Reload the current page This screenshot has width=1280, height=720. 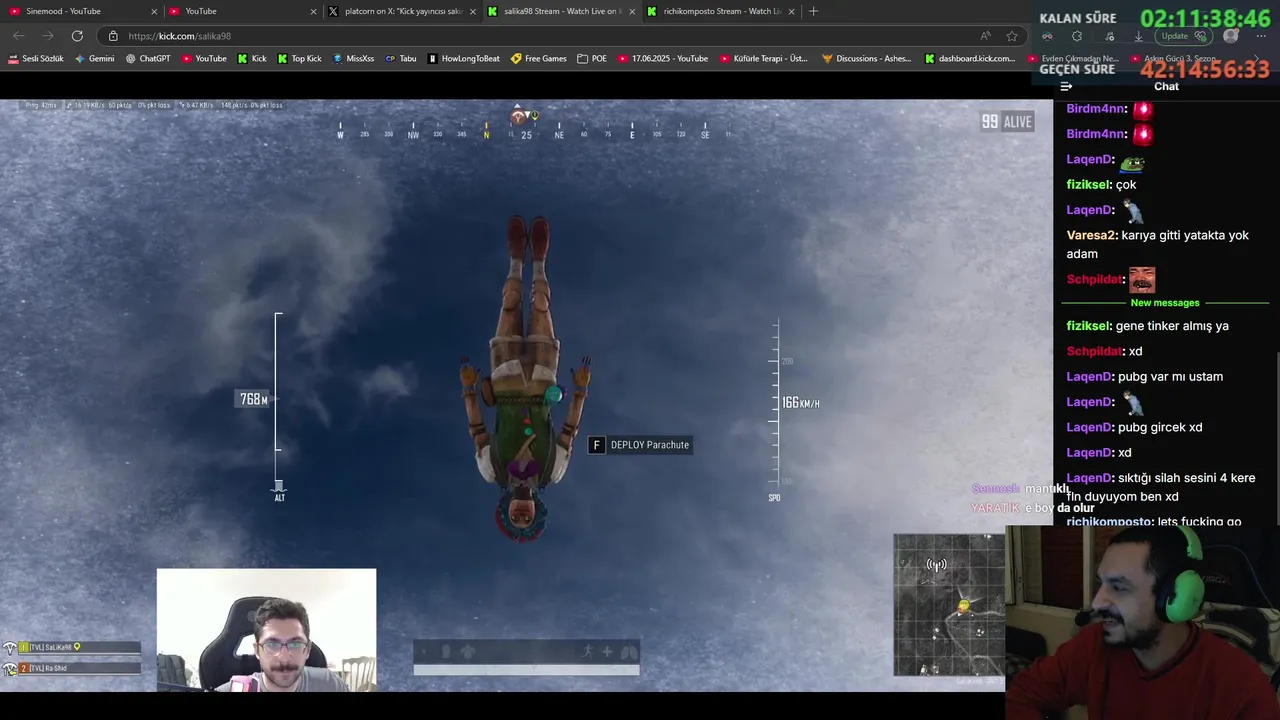coord(77,36)
